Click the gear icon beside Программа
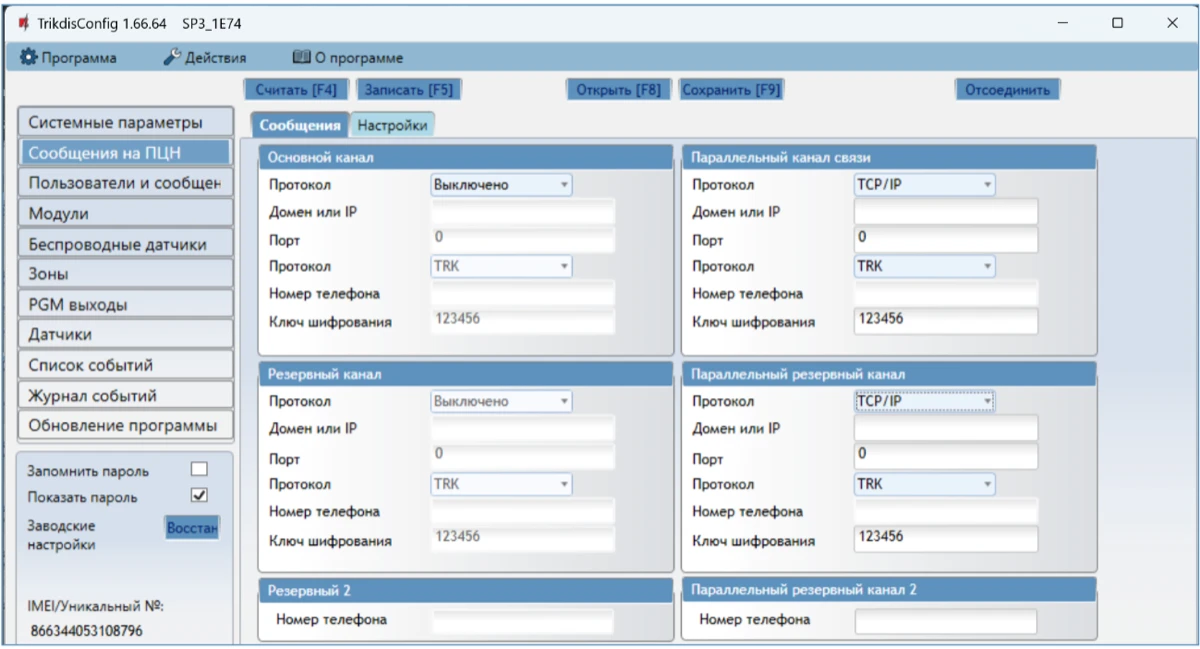Screen dimensions: 1200x649 pyautogui.click(x=28, y=58)
